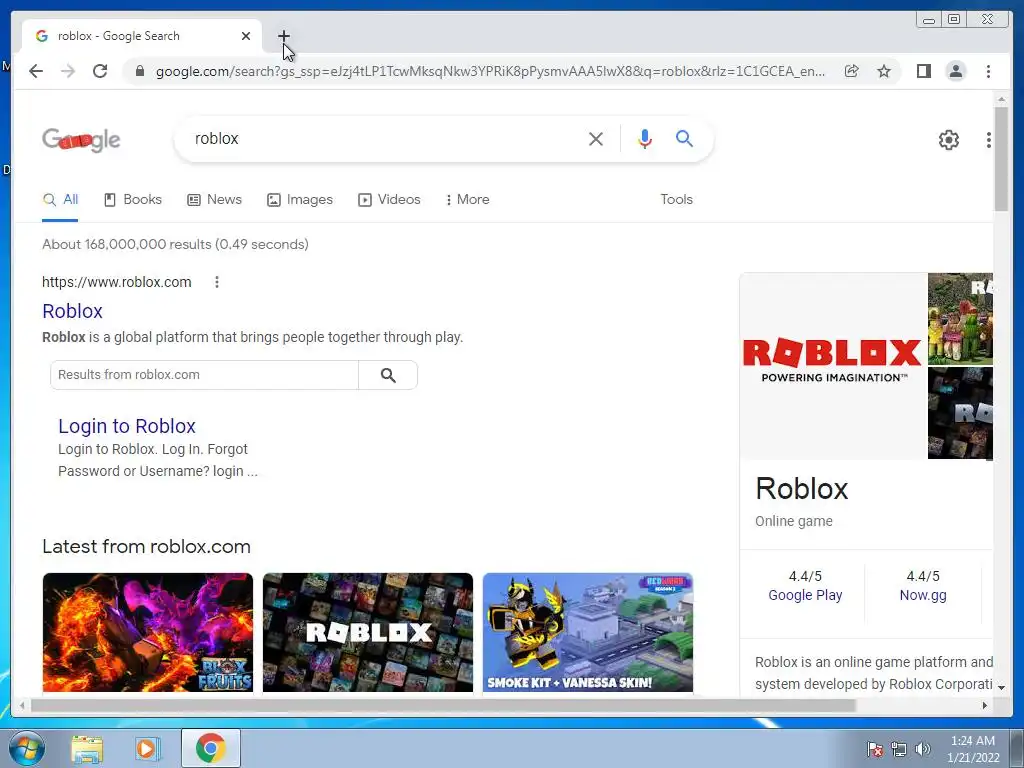Click the roblox.com site search button
The image size is (1024, 768).
click(388, 375)
